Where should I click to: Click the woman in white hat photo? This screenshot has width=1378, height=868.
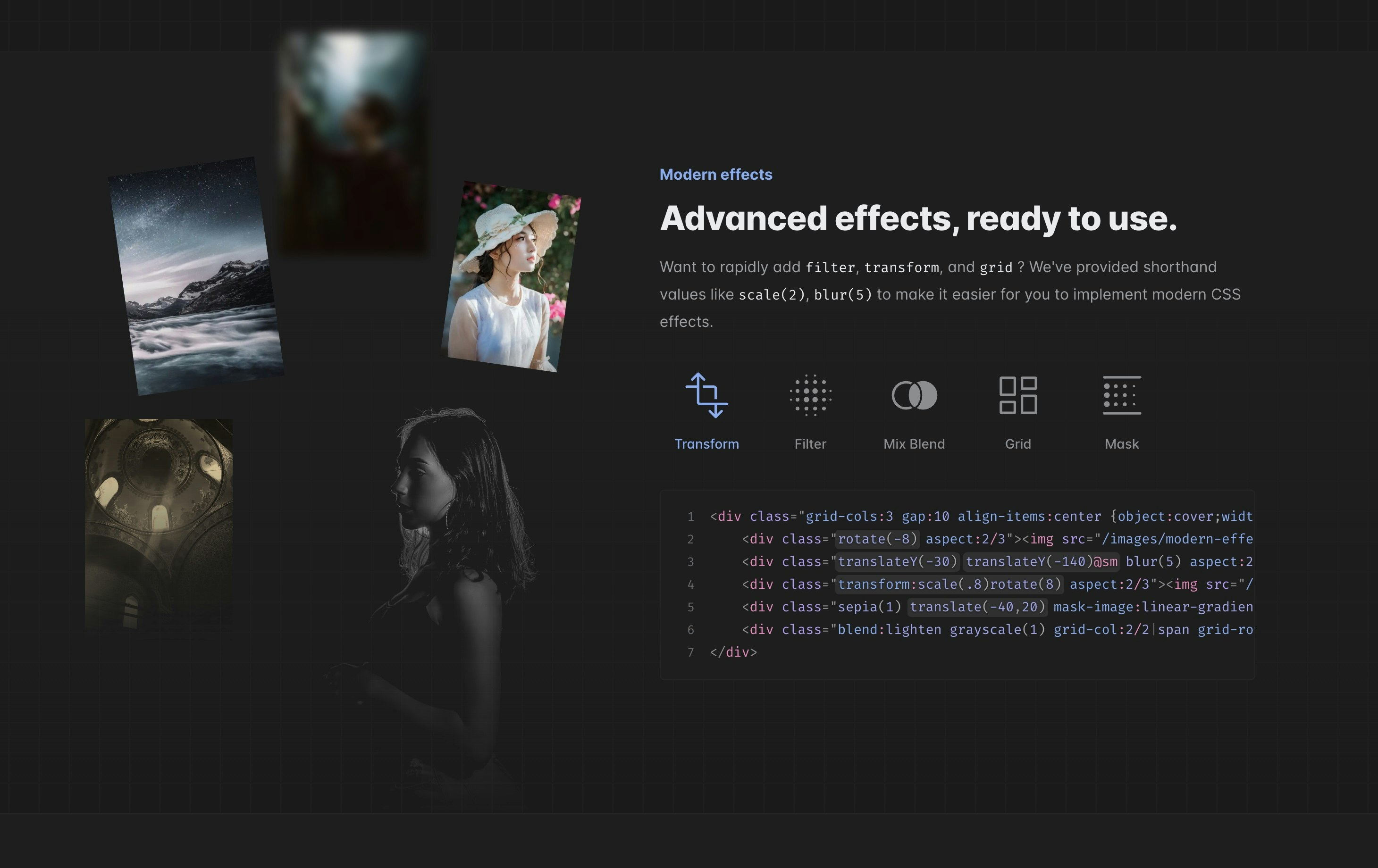tap(511, 276)
